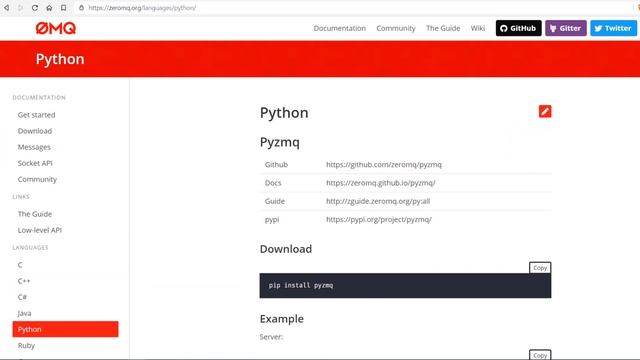Viewport: 640px width, 360px height.
Task: Click the purple Gitter button
Action: pos(566,28)
